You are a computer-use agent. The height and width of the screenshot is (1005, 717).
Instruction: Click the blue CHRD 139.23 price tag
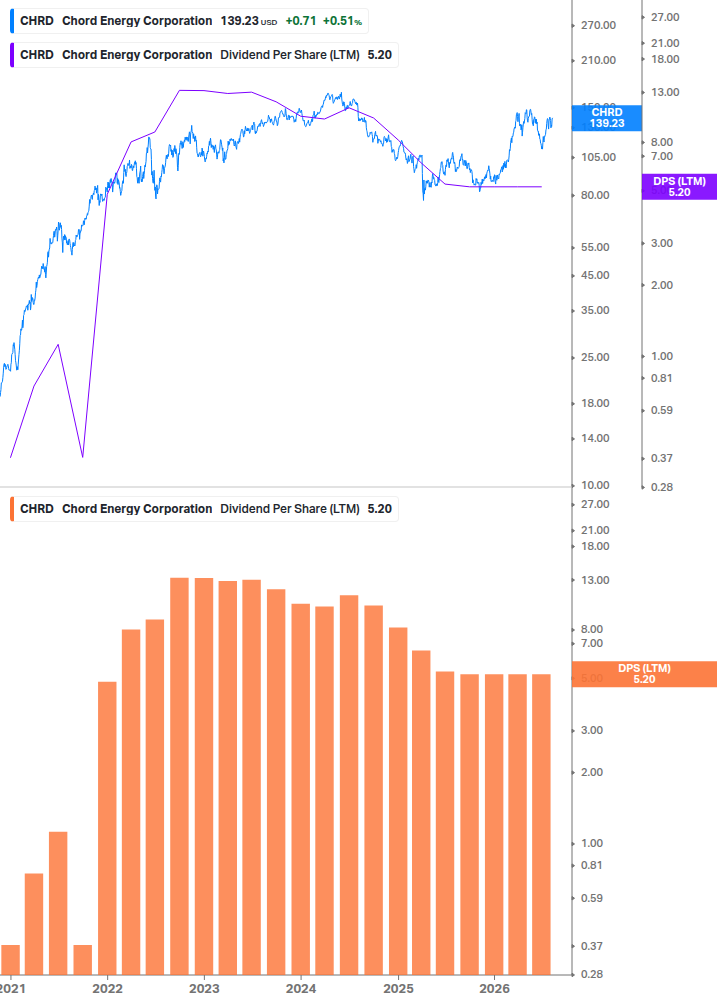click(607, 118)
